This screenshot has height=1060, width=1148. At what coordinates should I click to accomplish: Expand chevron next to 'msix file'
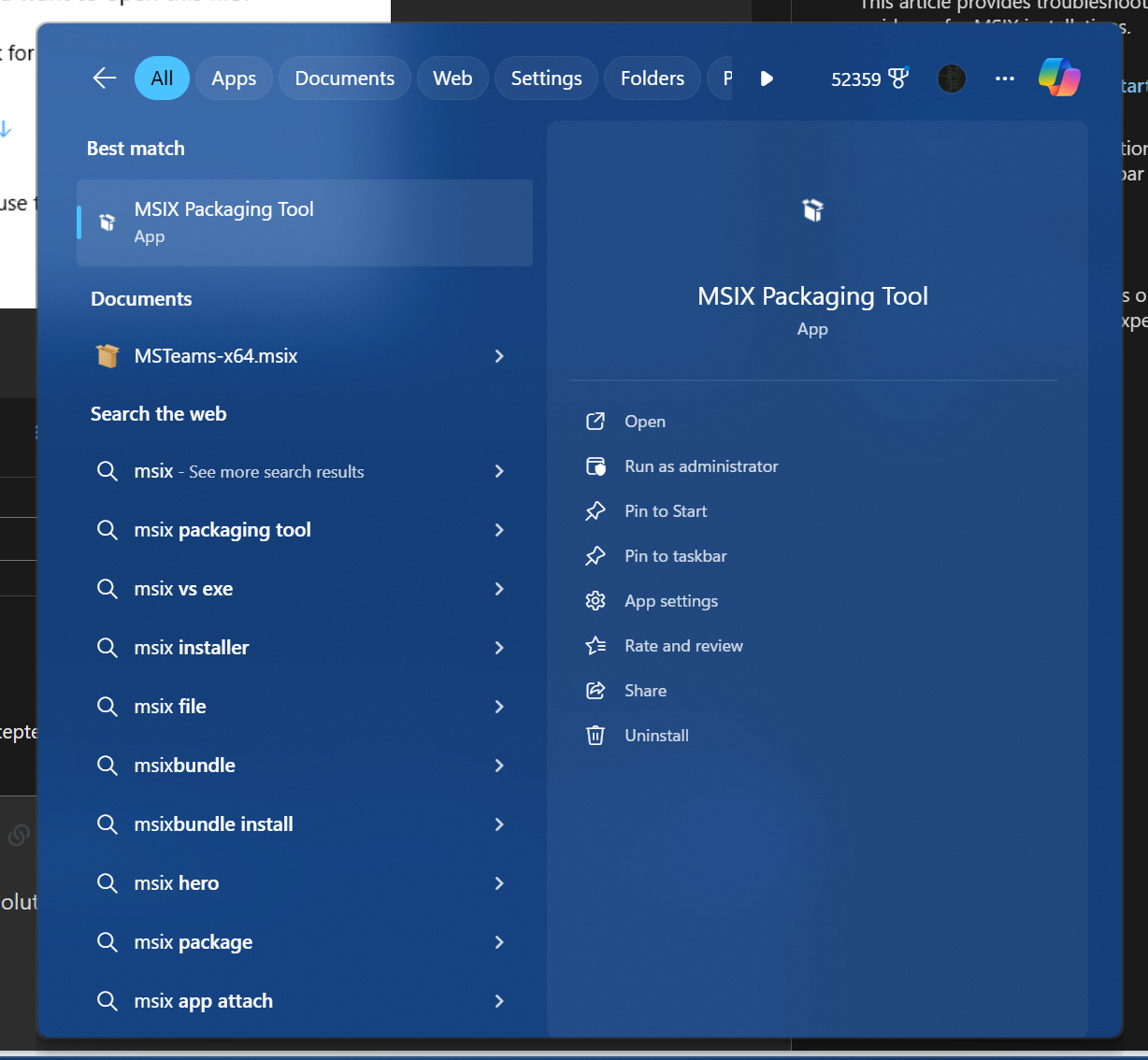499,707
